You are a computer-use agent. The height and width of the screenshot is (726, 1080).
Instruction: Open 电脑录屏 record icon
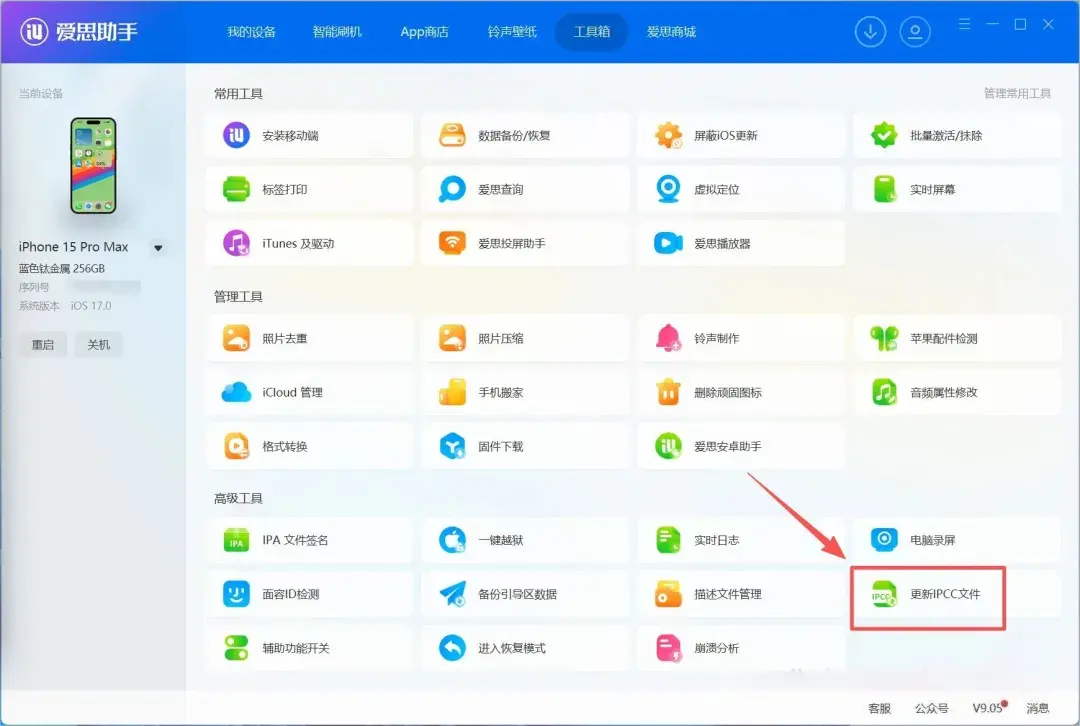[x=884, y=540]
